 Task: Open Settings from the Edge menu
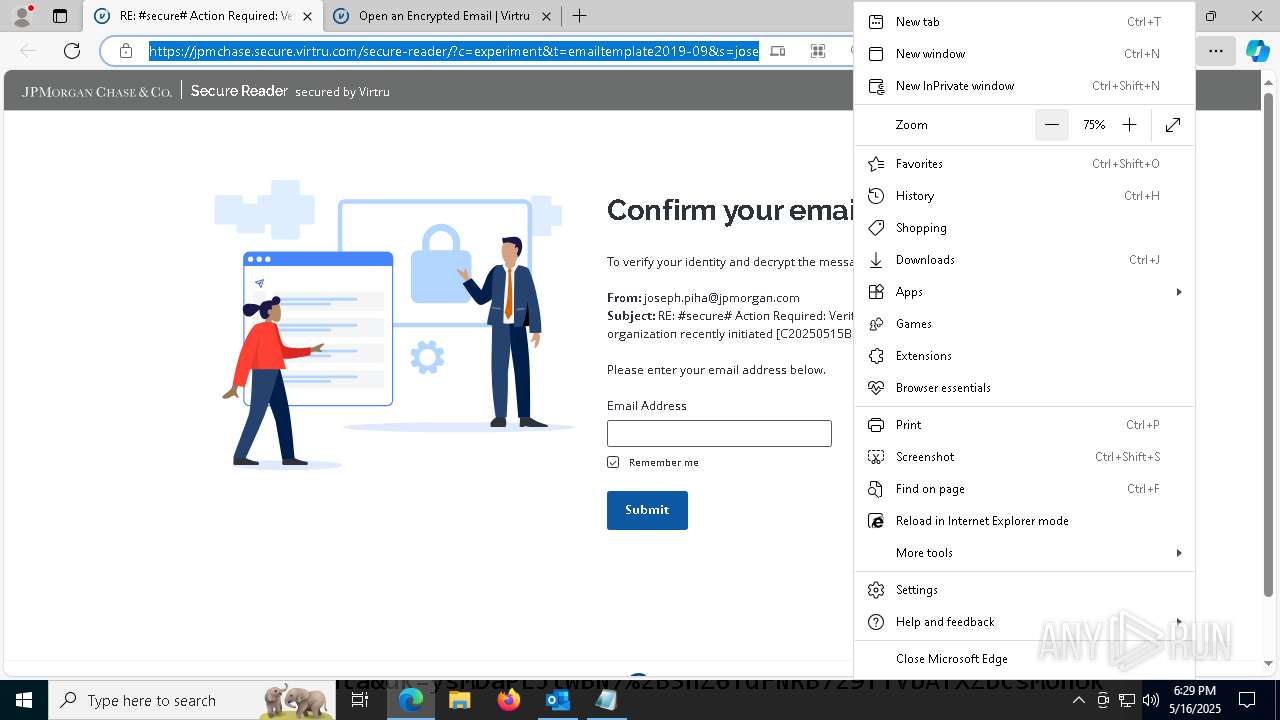pyautogui.click(x=1024, y=590)
